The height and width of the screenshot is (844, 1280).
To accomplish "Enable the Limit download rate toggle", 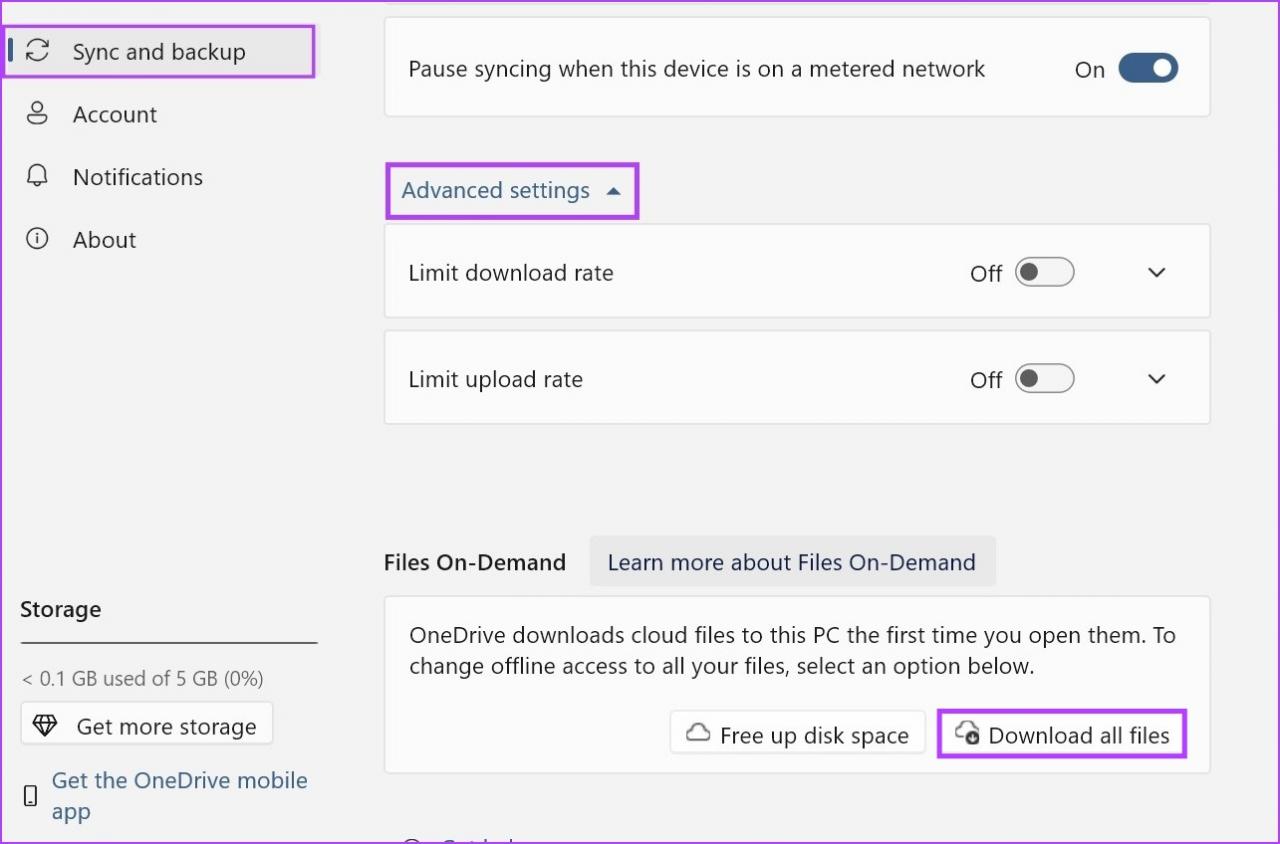I will (1044, 271).
